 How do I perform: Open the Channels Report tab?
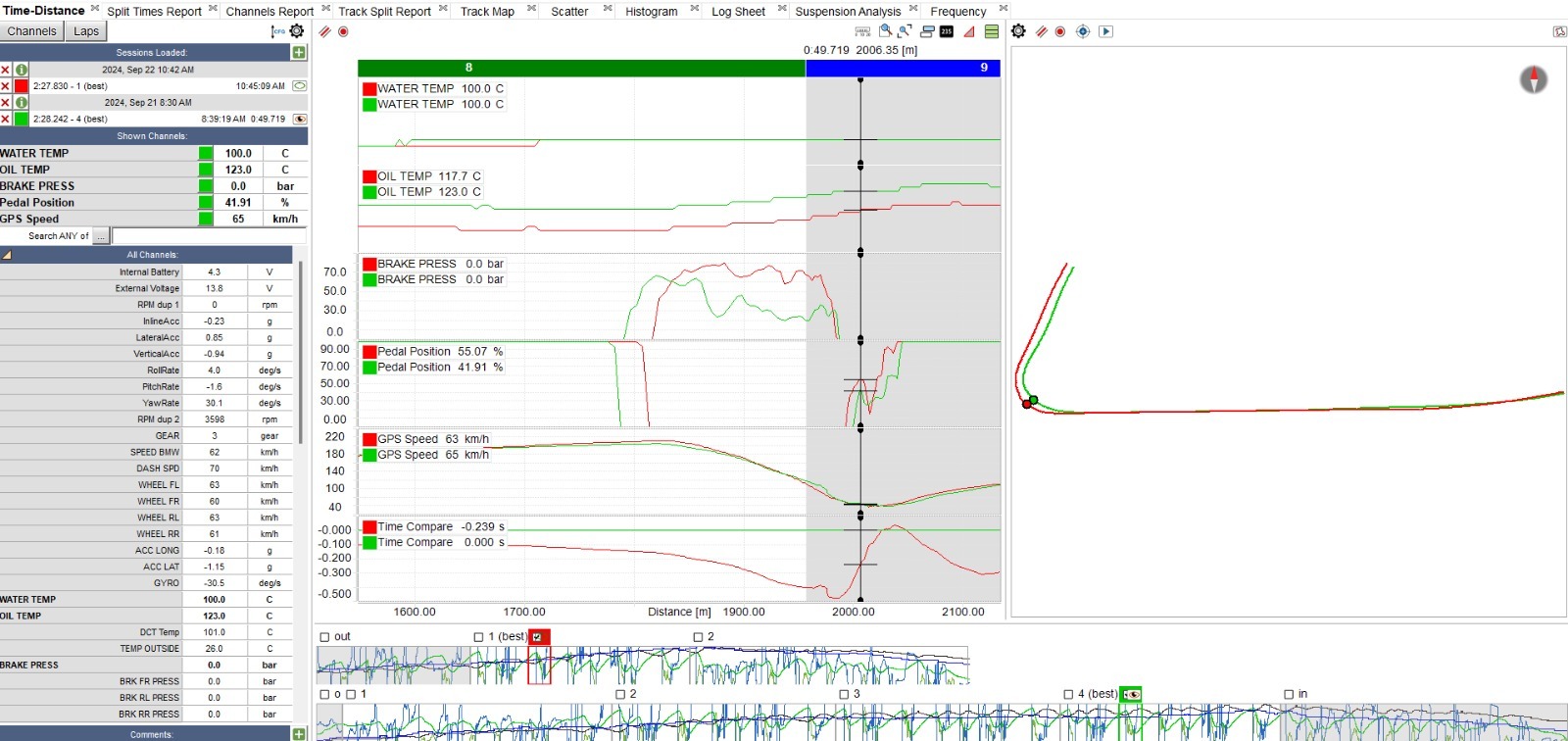coord(269,12)
